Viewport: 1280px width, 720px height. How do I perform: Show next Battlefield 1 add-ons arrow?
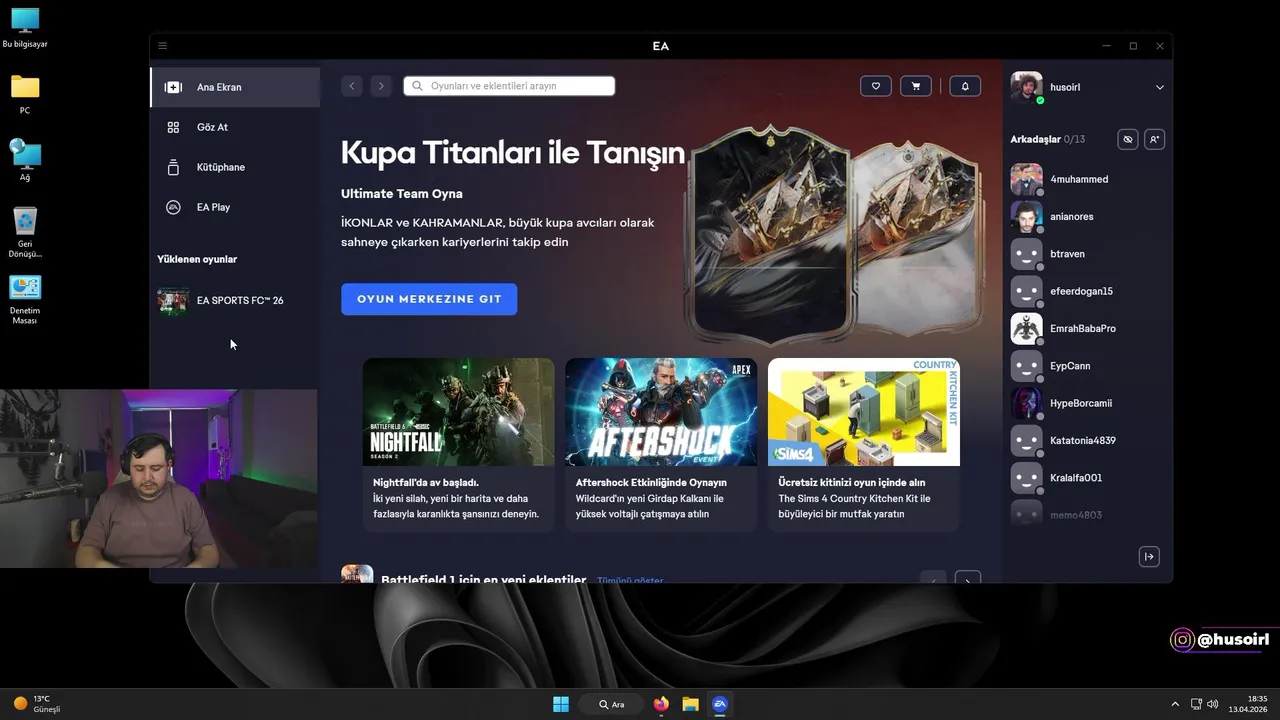[x=967, y=579]
